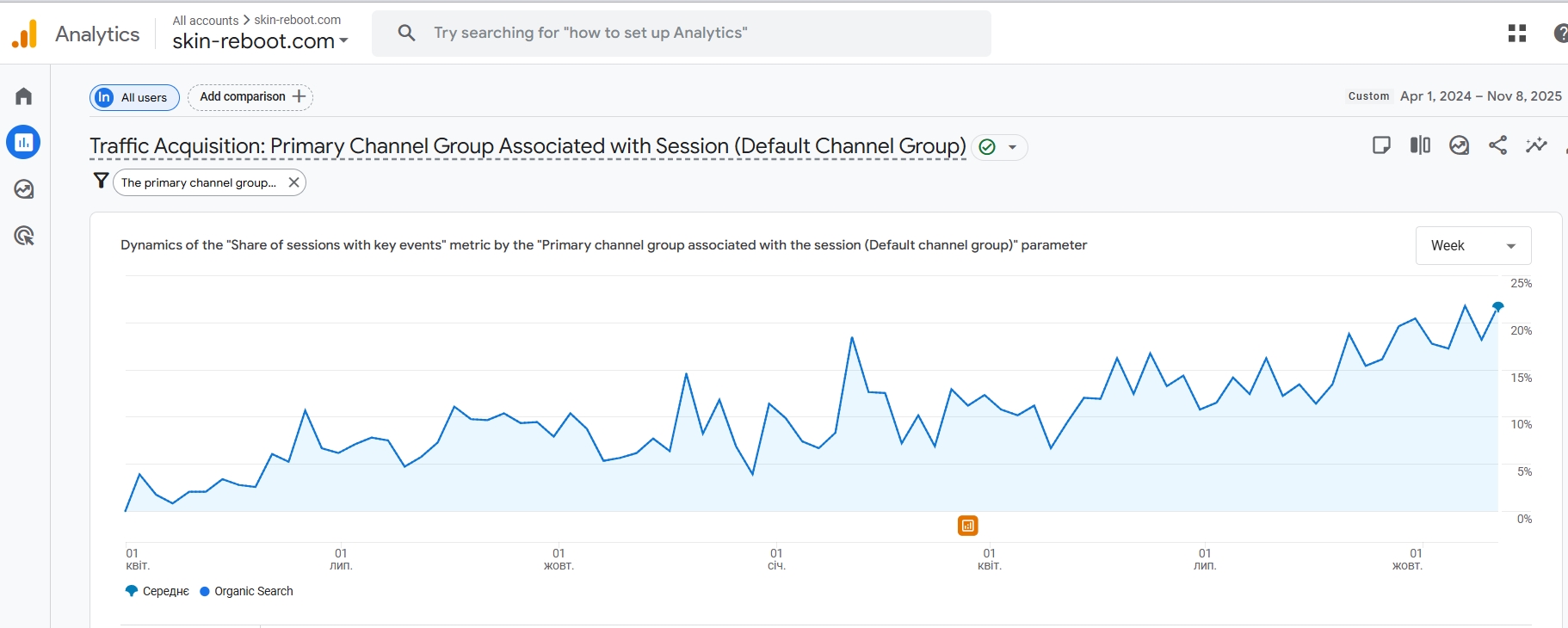Screen dimensions: 1568x628
Task: Click Add comparison button
Action: [x=250, y=97]
